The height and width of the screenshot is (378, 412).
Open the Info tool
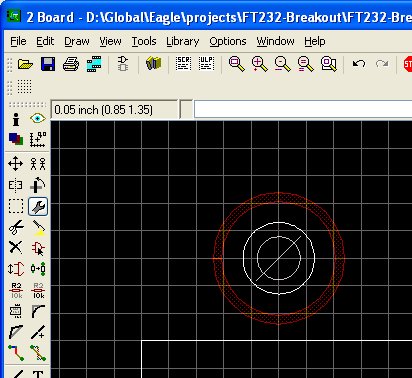click(16, 119)
